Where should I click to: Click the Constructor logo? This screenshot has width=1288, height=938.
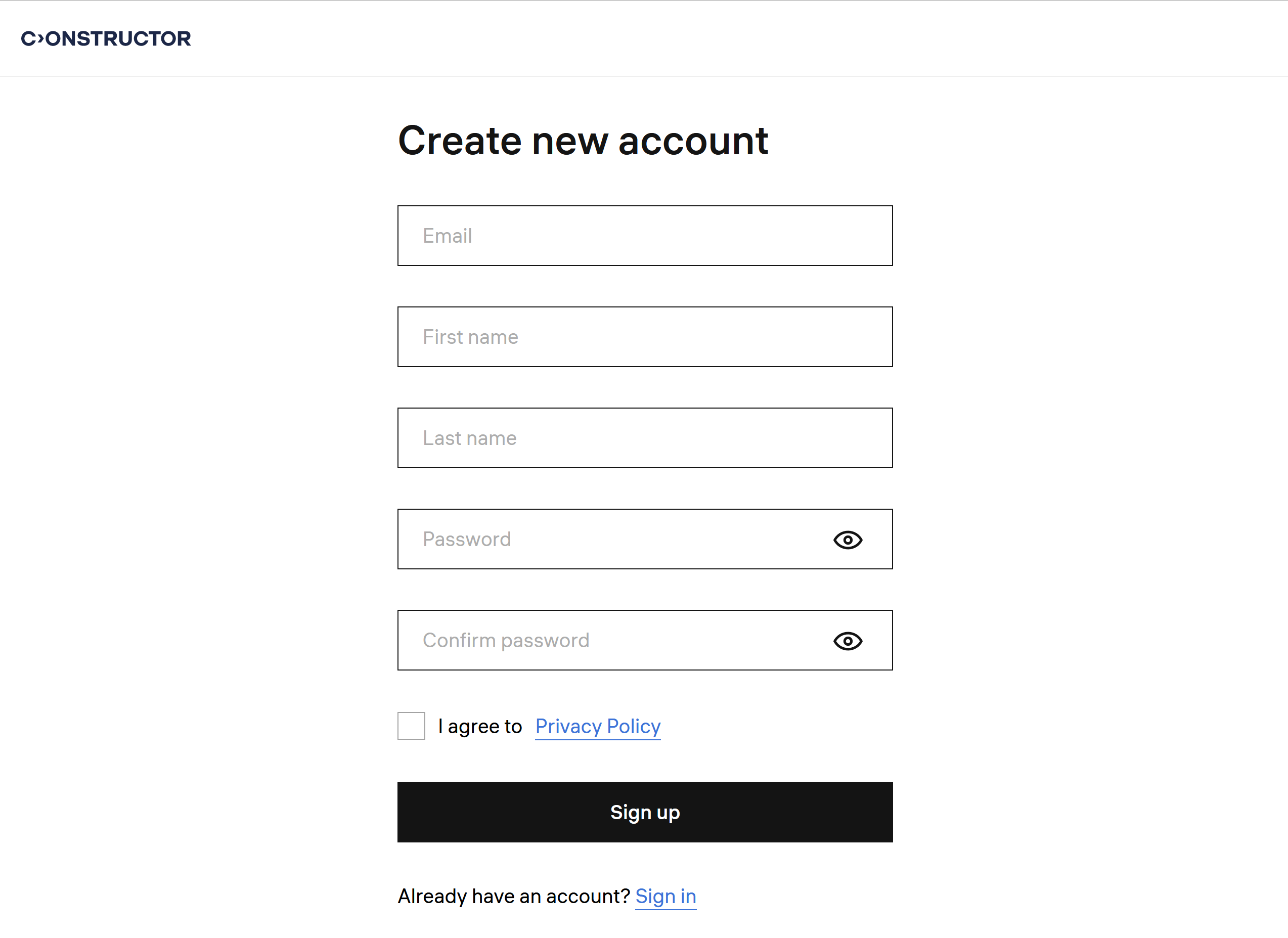106,38
